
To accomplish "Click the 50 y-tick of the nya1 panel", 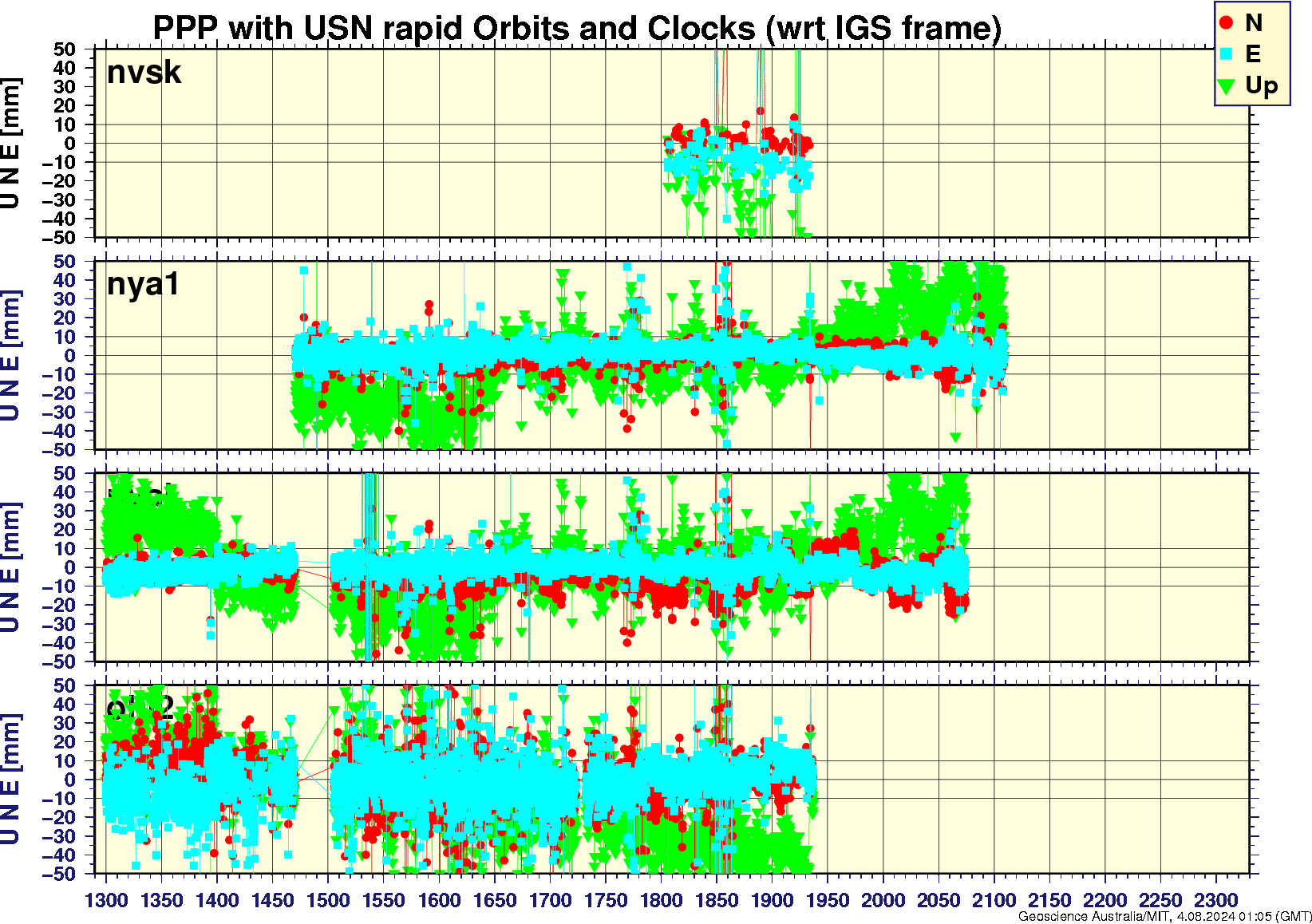I will coord(65,261).
